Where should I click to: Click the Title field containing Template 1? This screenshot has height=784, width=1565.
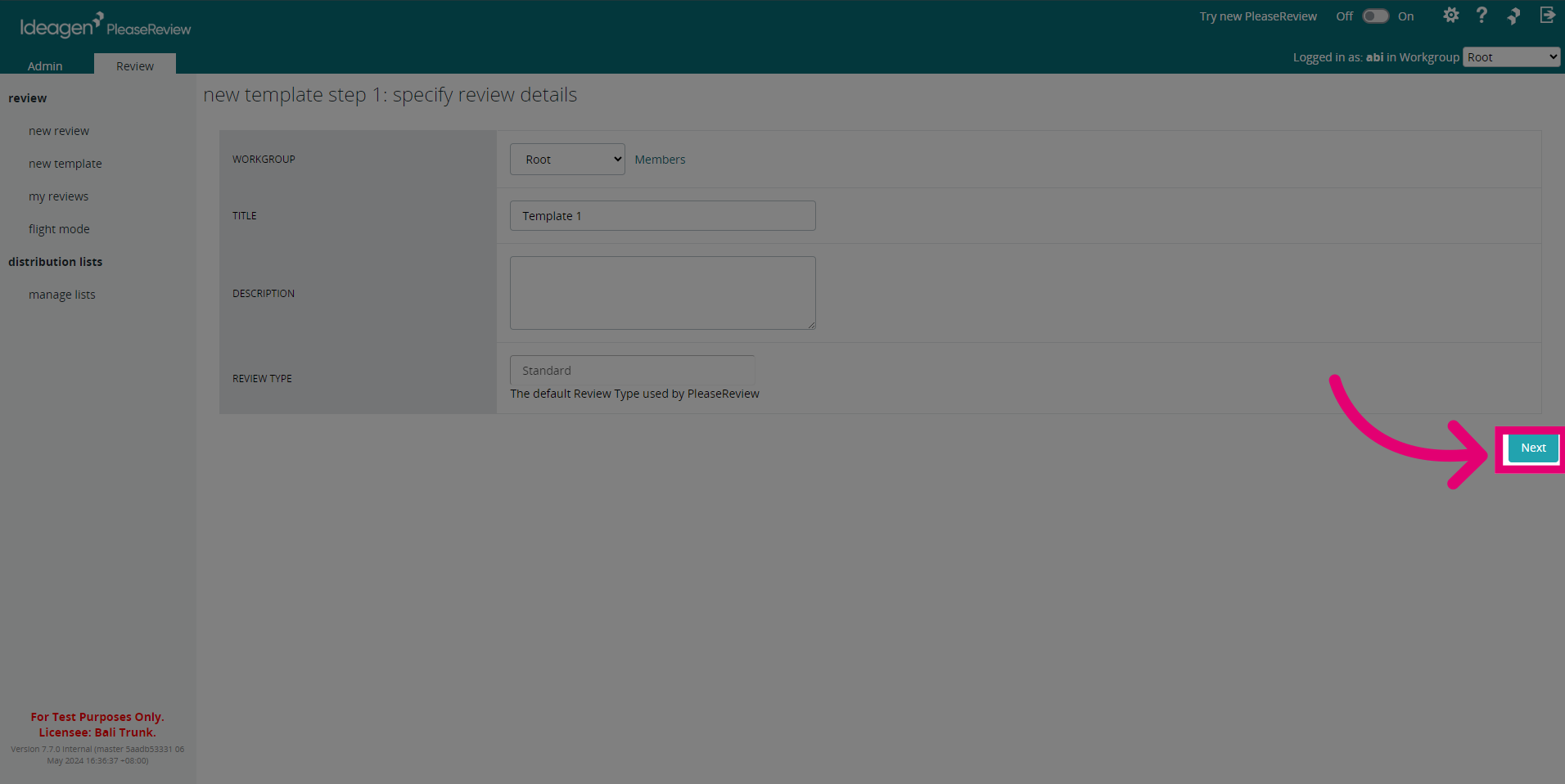(662, 216)
